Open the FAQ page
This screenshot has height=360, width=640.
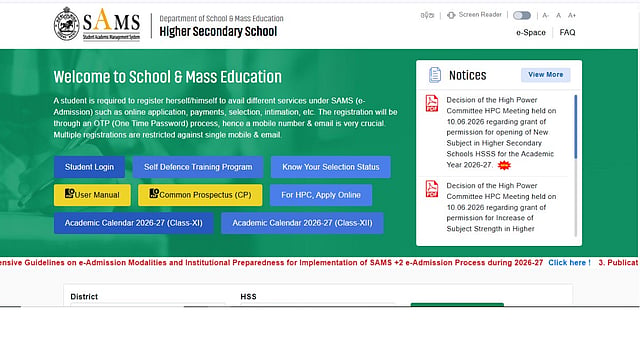[x=567, y=32]
